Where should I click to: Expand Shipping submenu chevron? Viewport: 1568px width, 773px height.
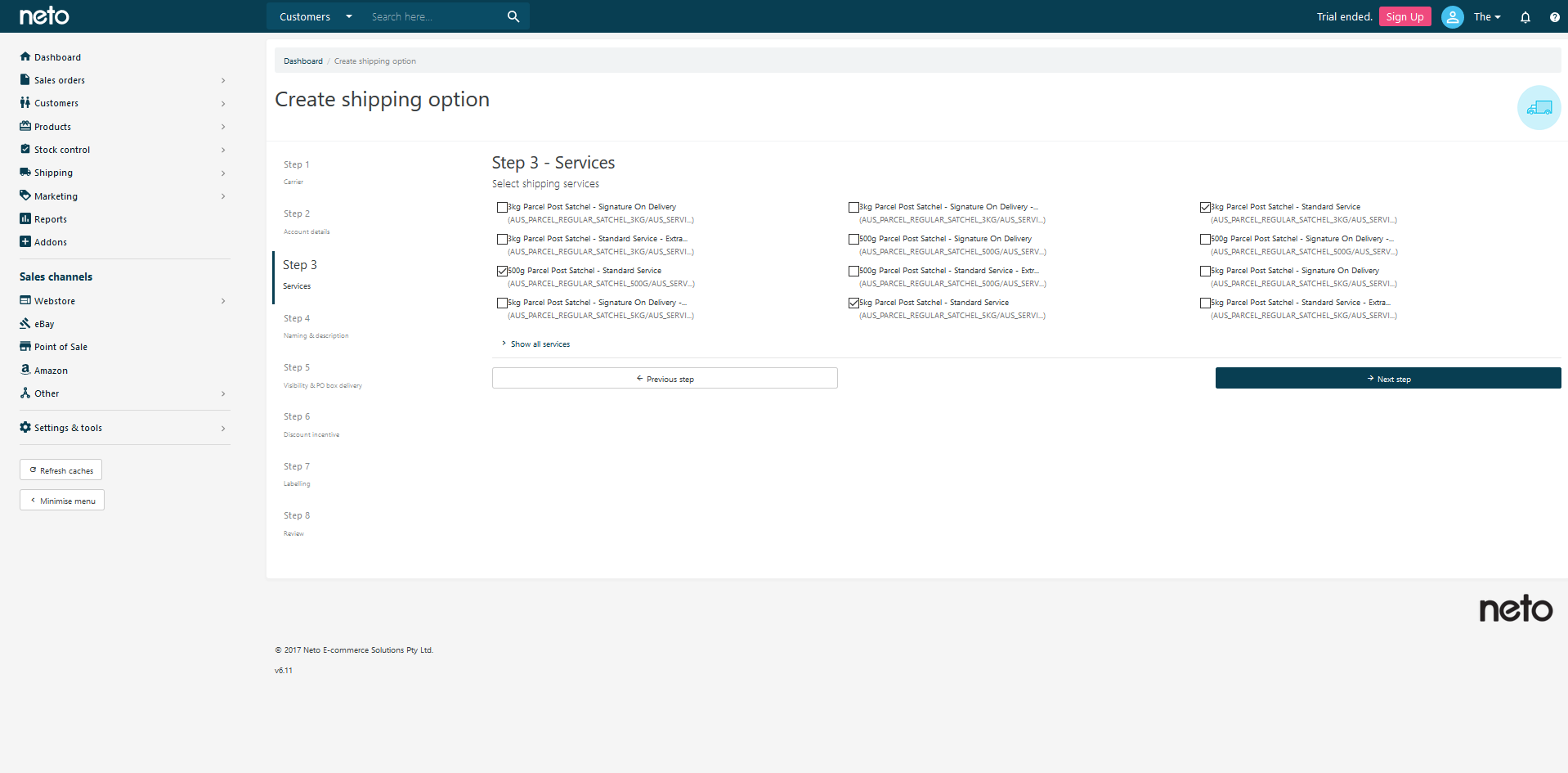coord(223,173)
